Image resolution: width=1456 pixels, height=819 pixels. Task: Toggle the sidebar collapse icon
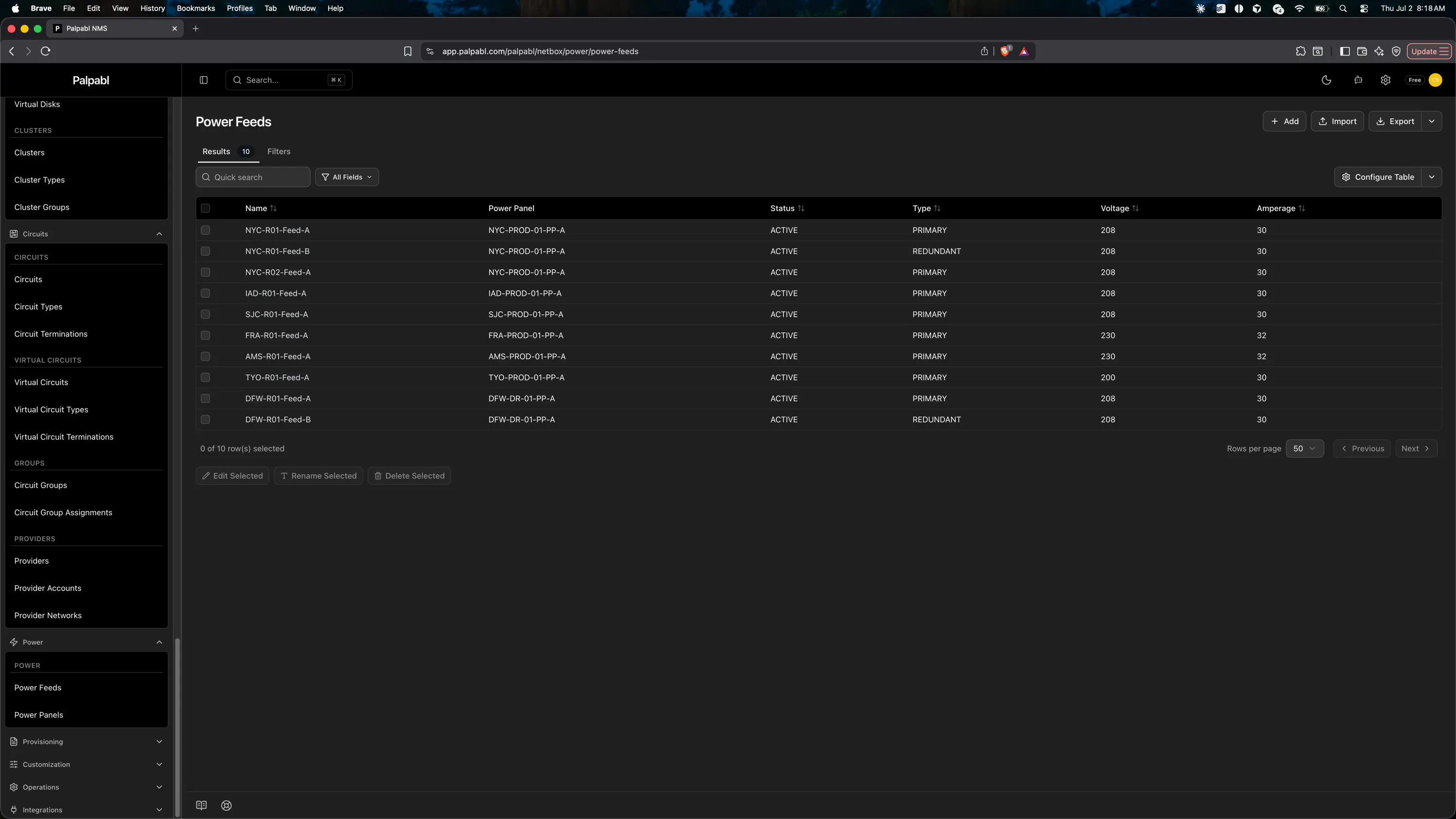pos(203,80)
